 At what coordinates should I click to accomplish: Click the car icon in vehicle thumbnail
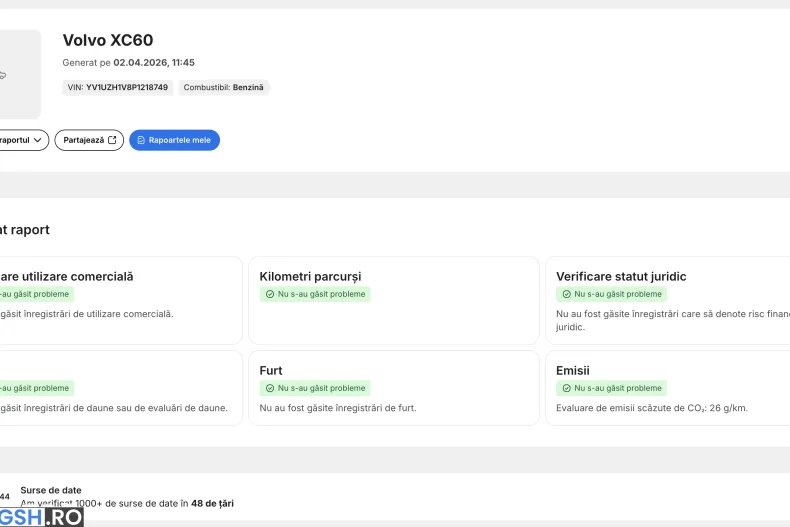pyautogui.click(x=3, y=74)
